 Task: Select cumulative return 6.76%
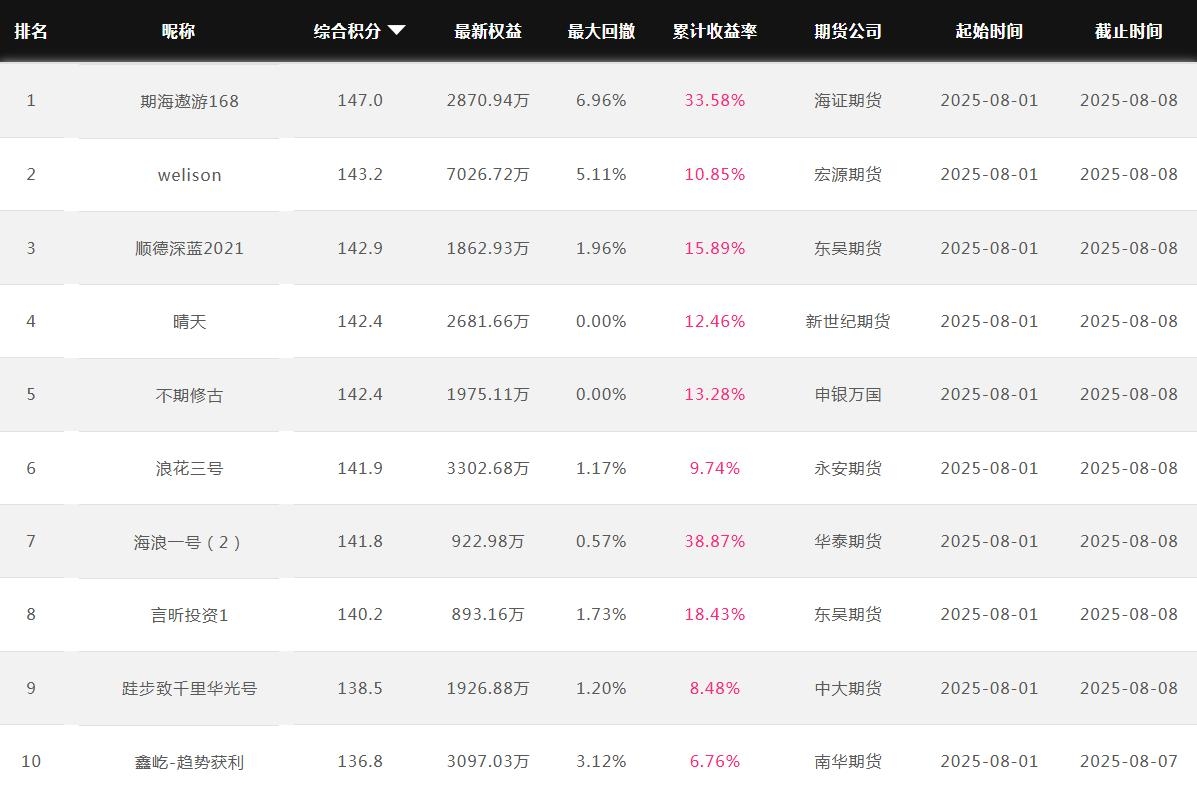[x=715, y=761]
